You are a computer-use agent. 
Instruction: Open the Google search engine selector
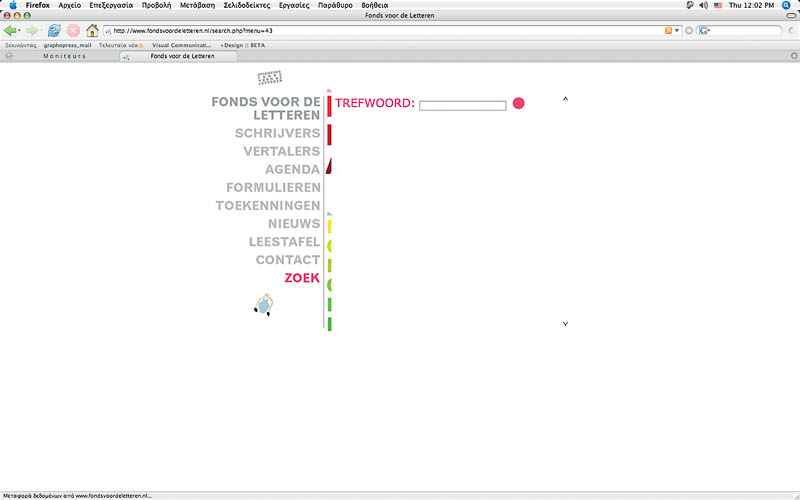[704, 31]
